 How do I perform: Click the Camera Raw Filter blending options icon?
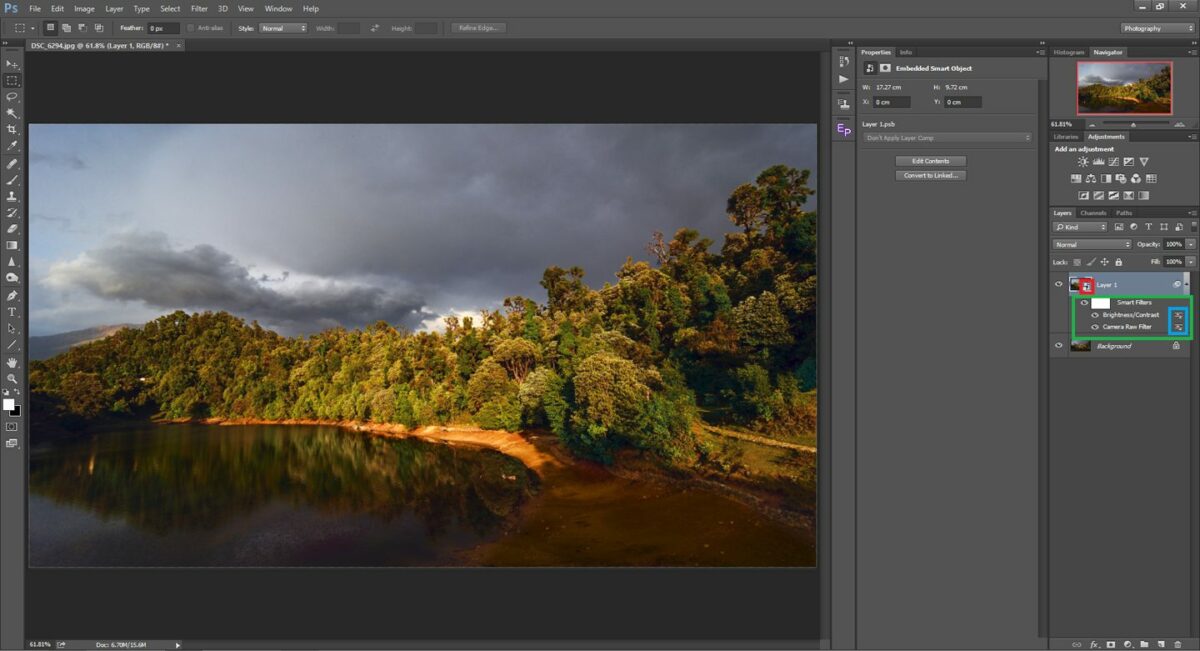coord(1179,326)
